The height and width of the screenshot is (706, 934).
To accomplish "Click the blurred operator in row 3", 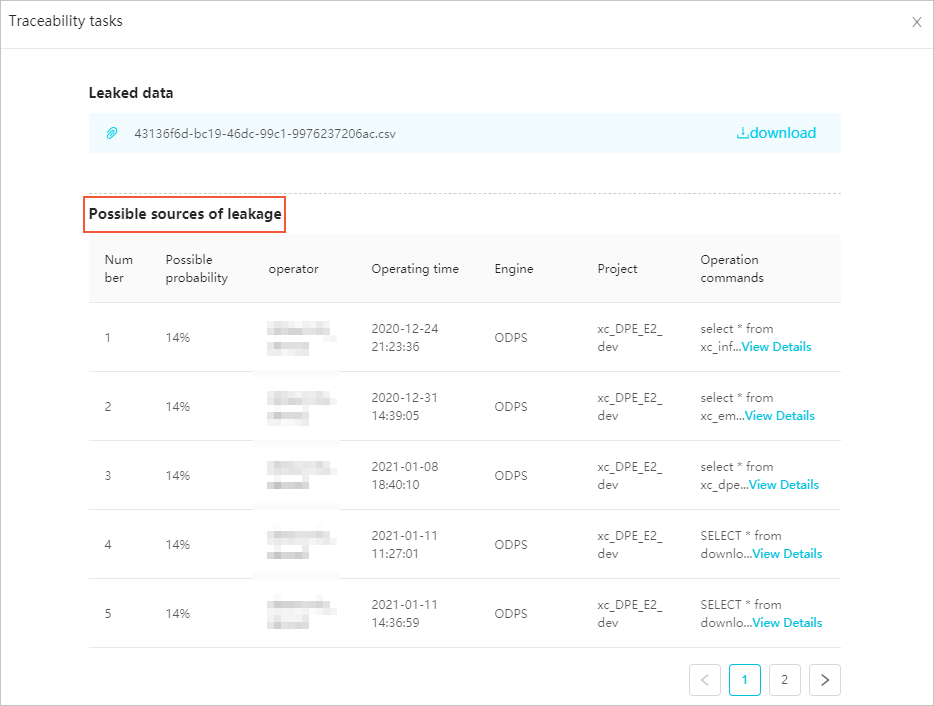I will 301,475.
